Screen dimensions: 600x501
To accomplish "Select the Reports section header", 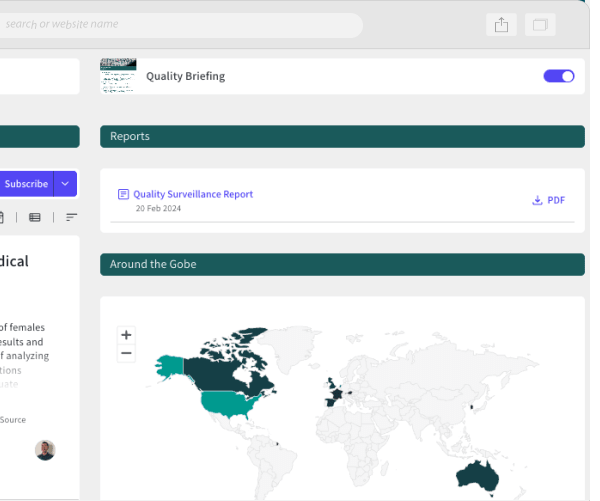I will pos(342,136).
